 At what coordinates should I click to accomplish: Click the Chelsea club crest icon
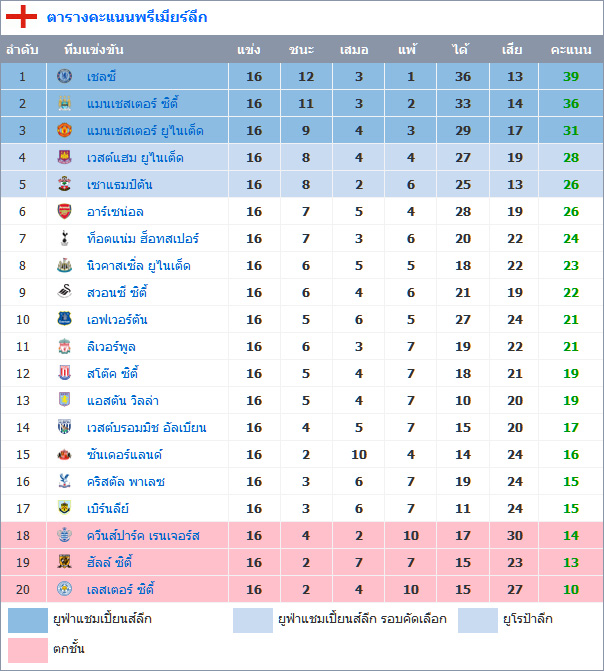tap(65, 76)
